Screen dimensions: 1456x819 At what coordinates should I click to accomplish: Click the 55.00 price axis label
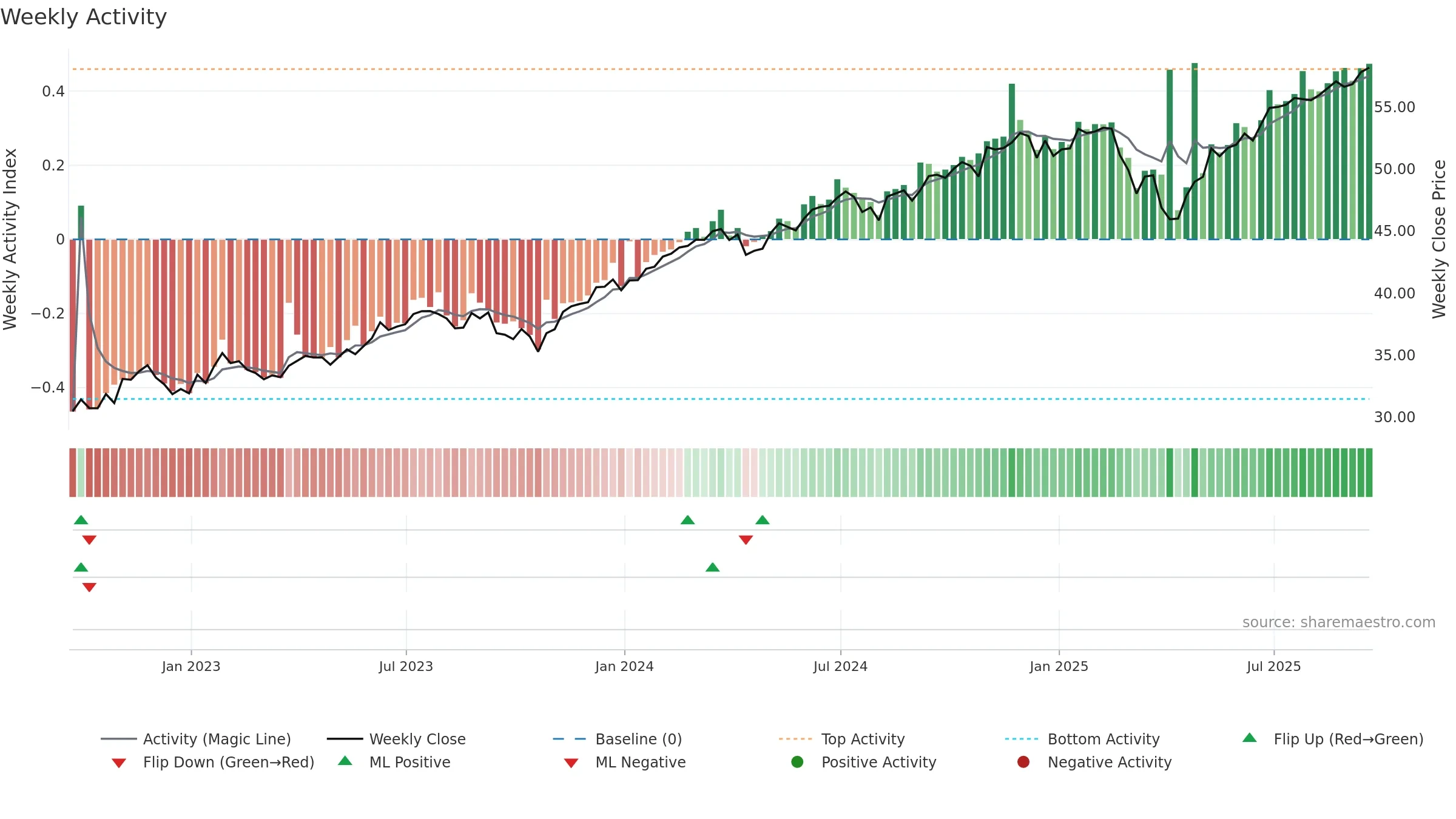[1394, 107]
